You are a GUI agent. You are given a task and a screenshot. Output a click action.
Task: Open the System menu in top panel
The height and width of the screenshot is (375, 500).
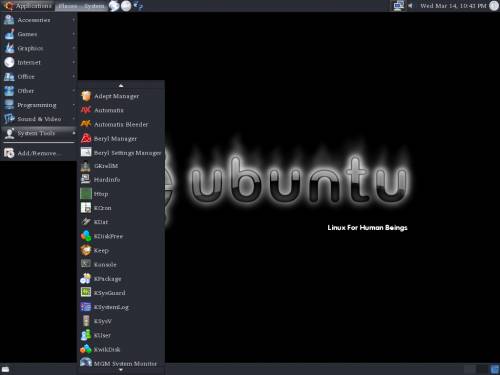click(94, 6)
